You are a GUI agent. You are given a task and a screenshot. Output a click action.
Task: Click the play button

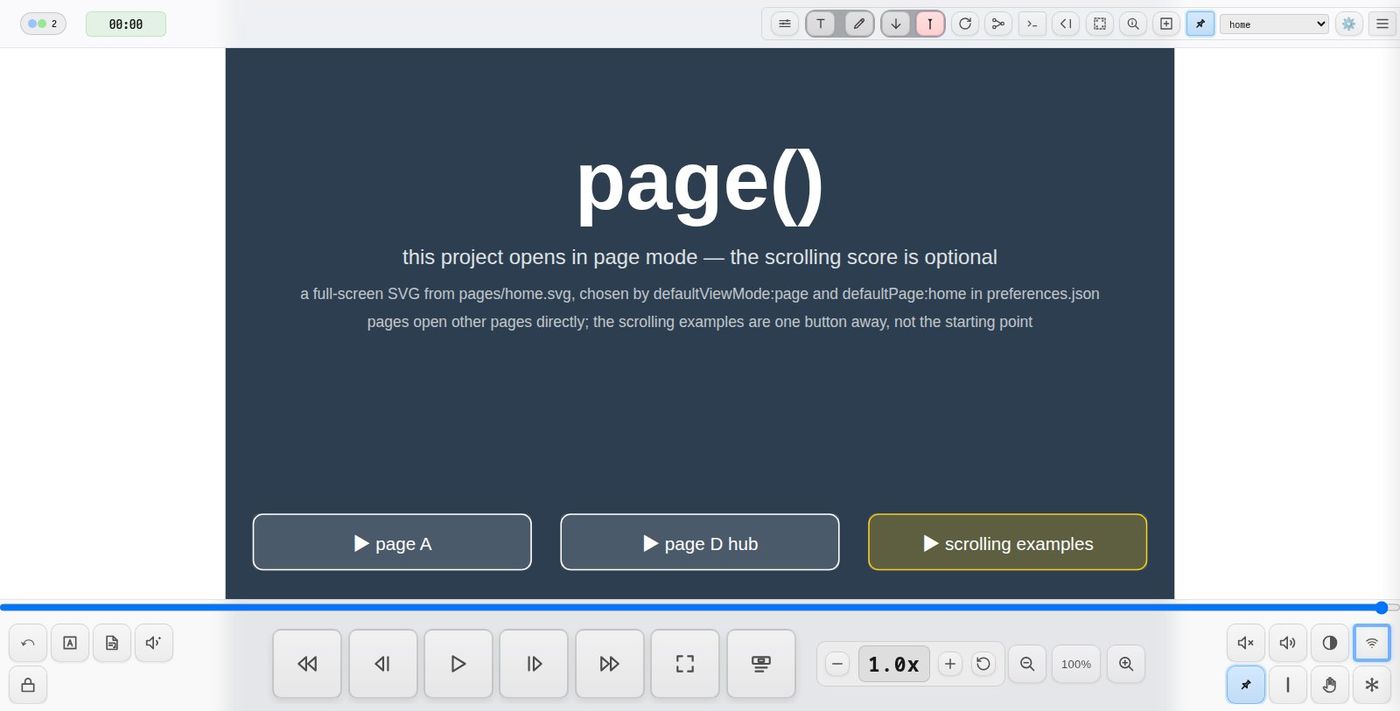458,663
